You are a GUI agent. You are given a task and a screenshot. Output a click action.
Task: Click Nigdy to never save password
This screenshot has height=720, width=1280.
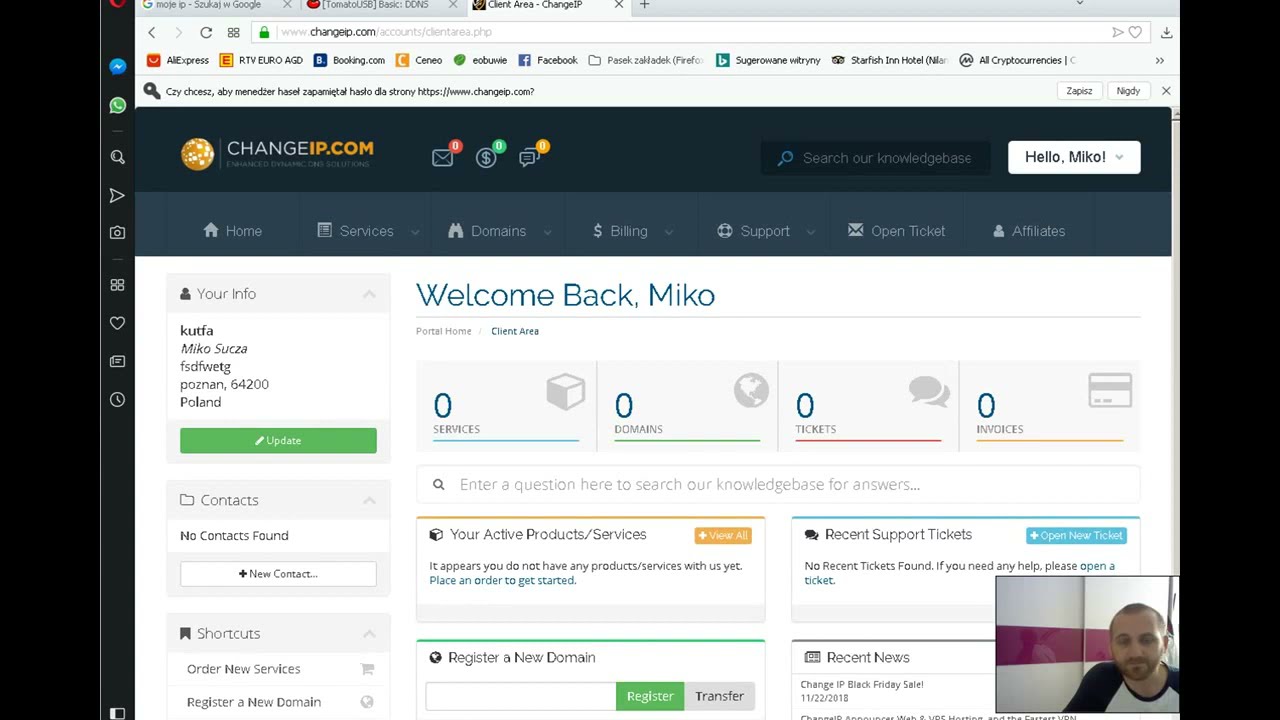(1128, 91)
